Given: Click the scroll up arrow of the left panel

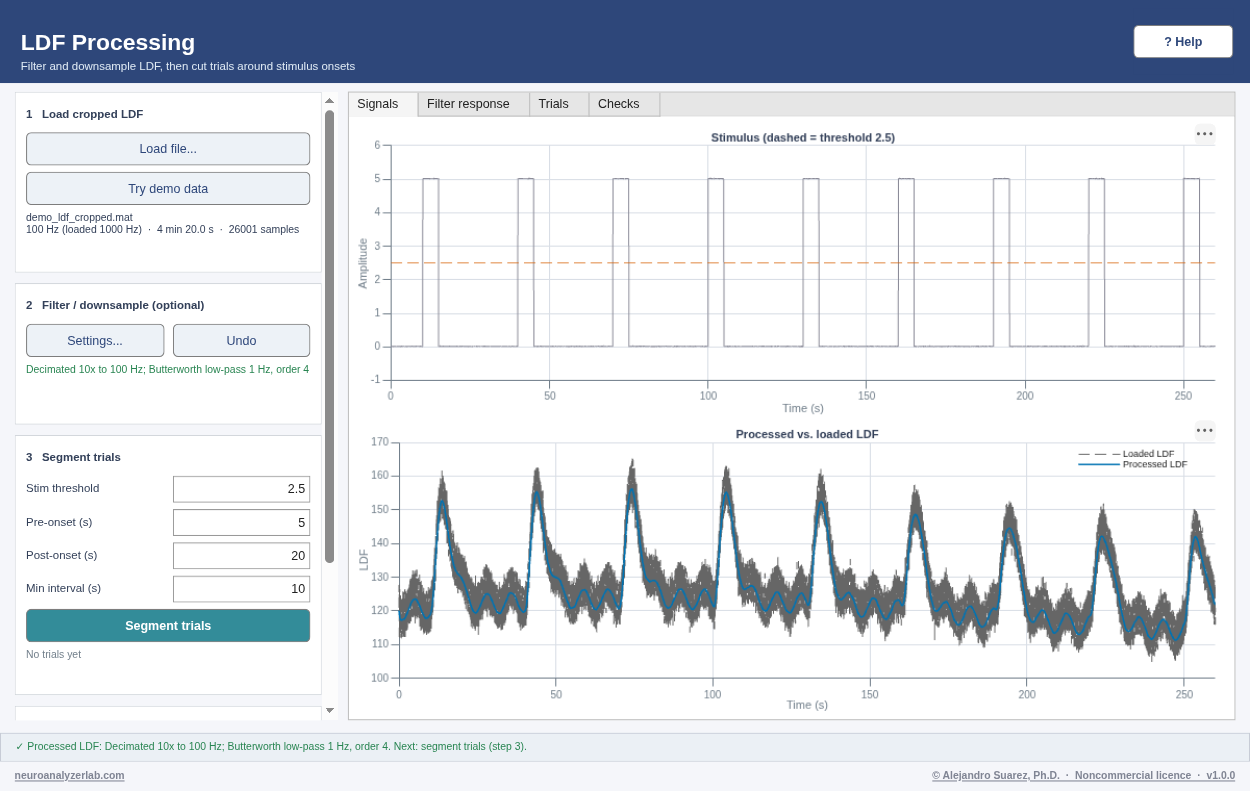Looking at the screenshot, I should (x=329, y=100).
